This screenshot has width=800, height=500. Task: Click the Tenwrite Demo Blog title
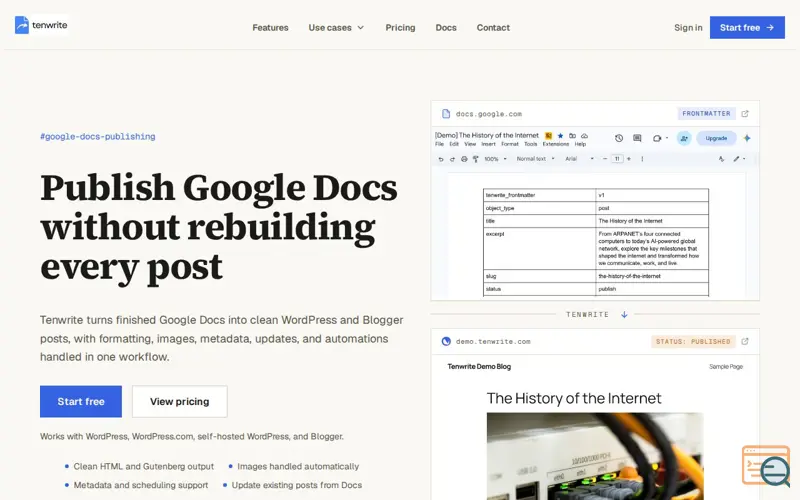pyautogui.click(x=479, y=366)
